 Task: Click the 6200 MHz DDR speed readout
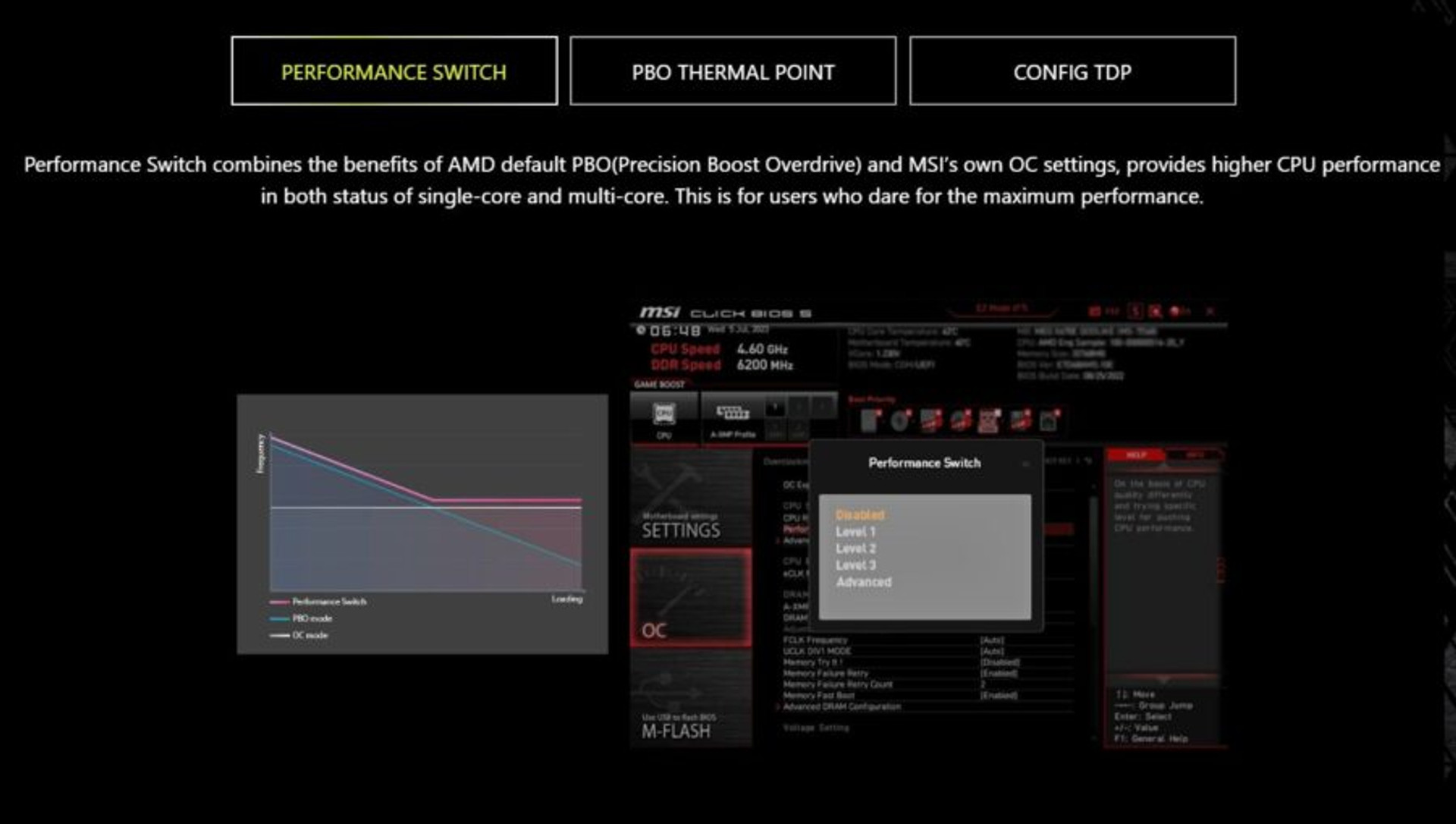764,365
